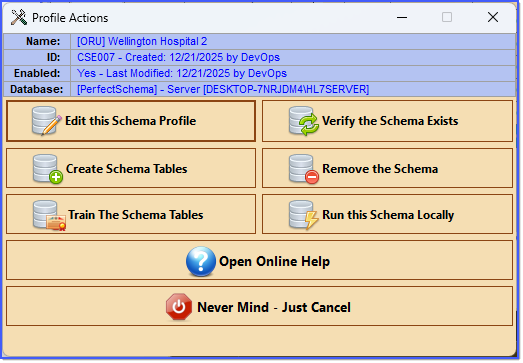Click the database certificate training icon
This screenshot has height=363, width=523.
(x=49, y=215)
